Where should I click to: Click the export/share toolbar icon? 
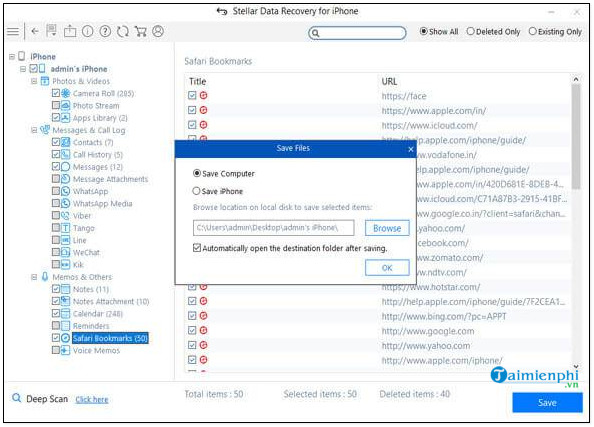tap(70, 31)
